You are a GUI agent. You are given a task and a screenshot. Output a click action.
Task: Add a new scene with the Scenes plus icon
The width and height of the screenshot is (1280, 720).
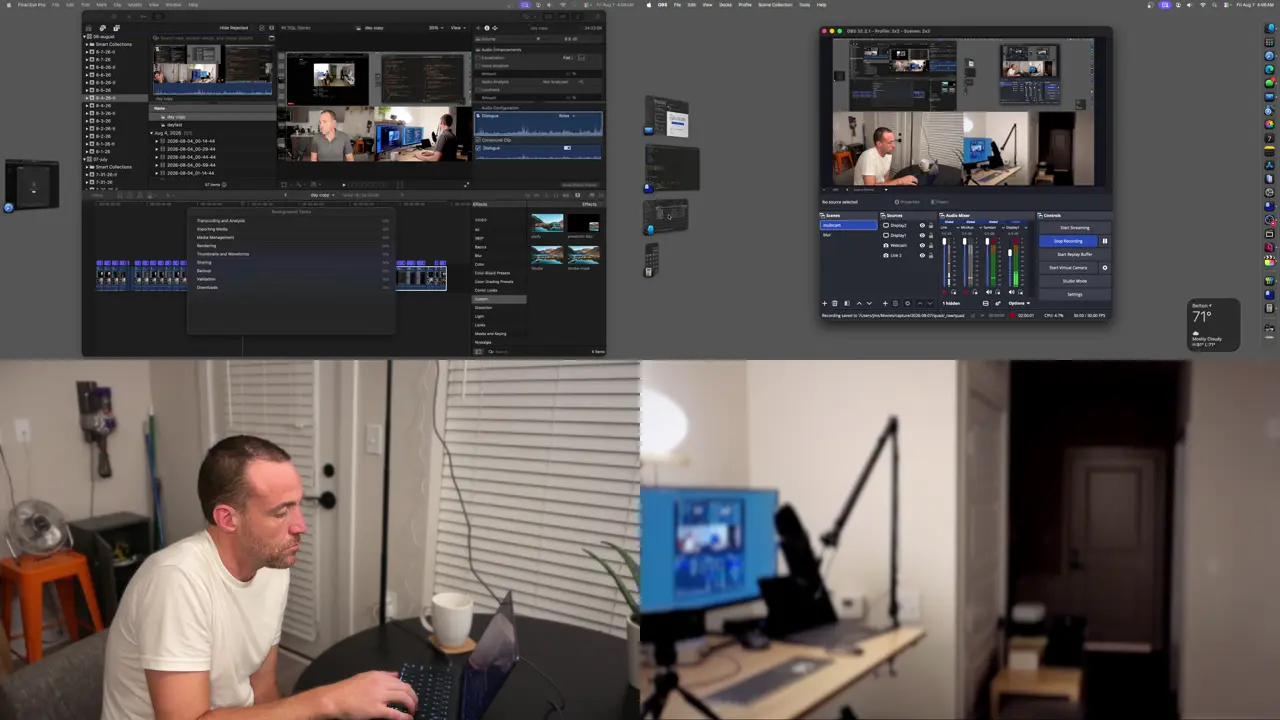pyautogui.click(x=825, y=303)
